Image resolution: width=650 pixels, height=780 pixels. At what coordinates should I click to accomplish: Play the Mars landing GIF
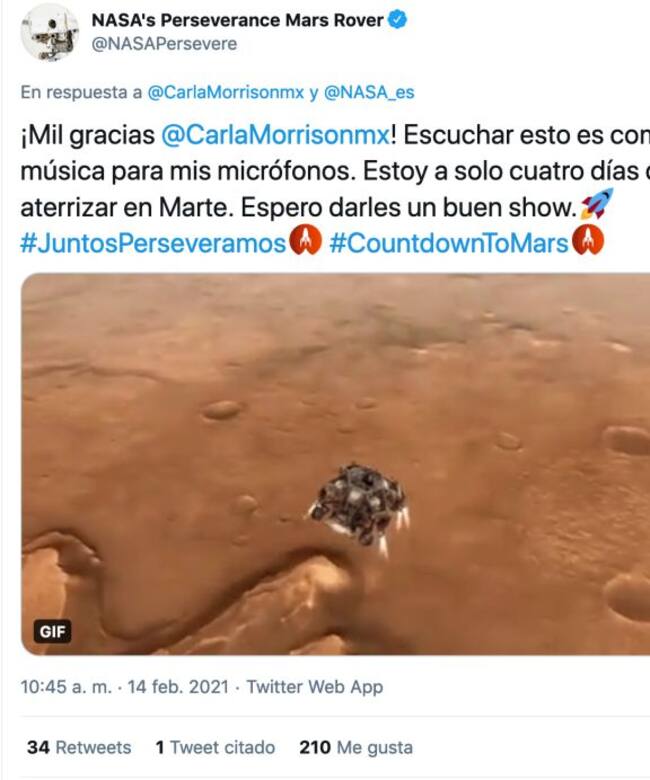point(336,464)
